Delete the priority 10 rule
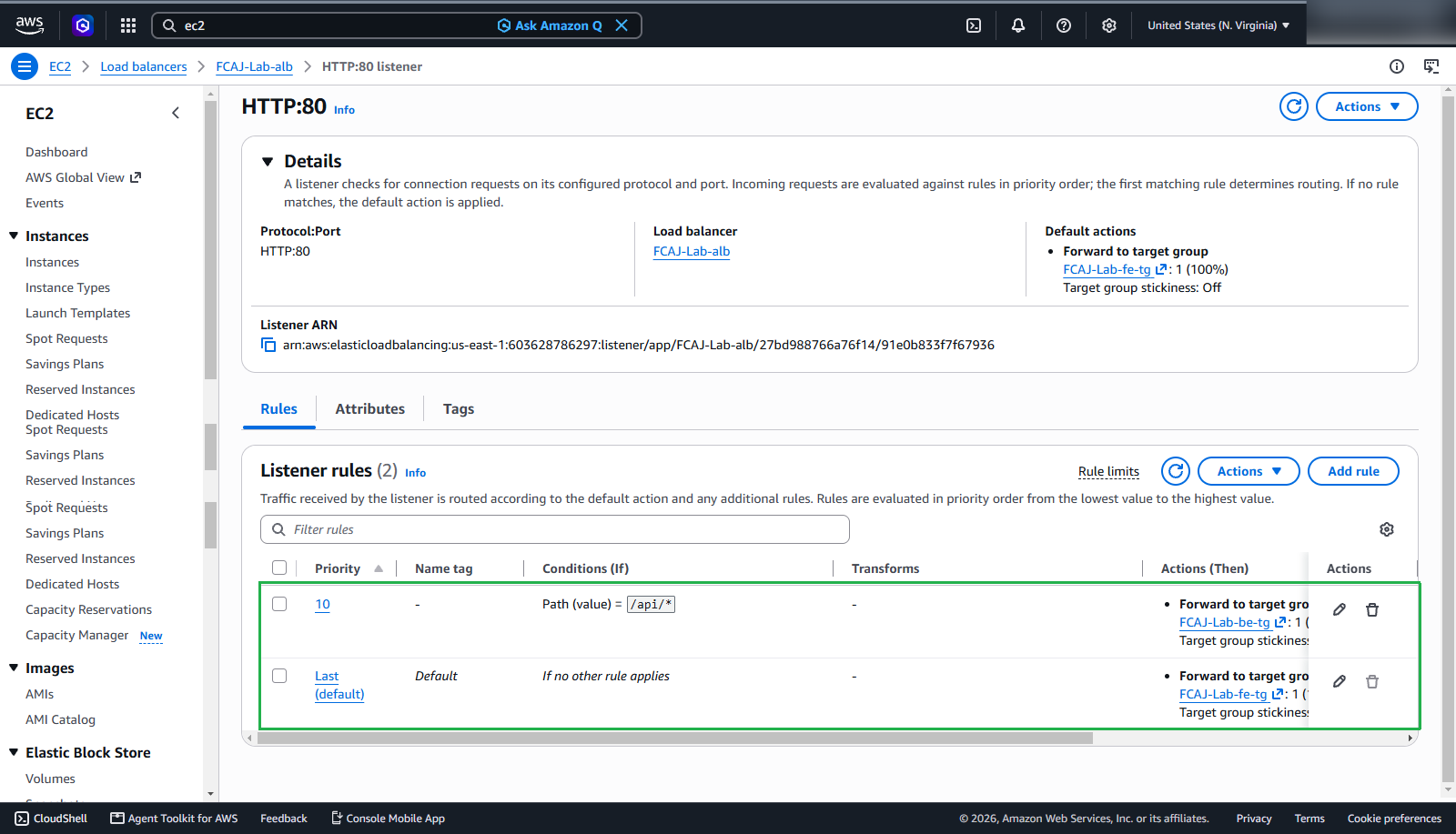Screen dimensions: 1456x834 click(x=1372, y=609)
